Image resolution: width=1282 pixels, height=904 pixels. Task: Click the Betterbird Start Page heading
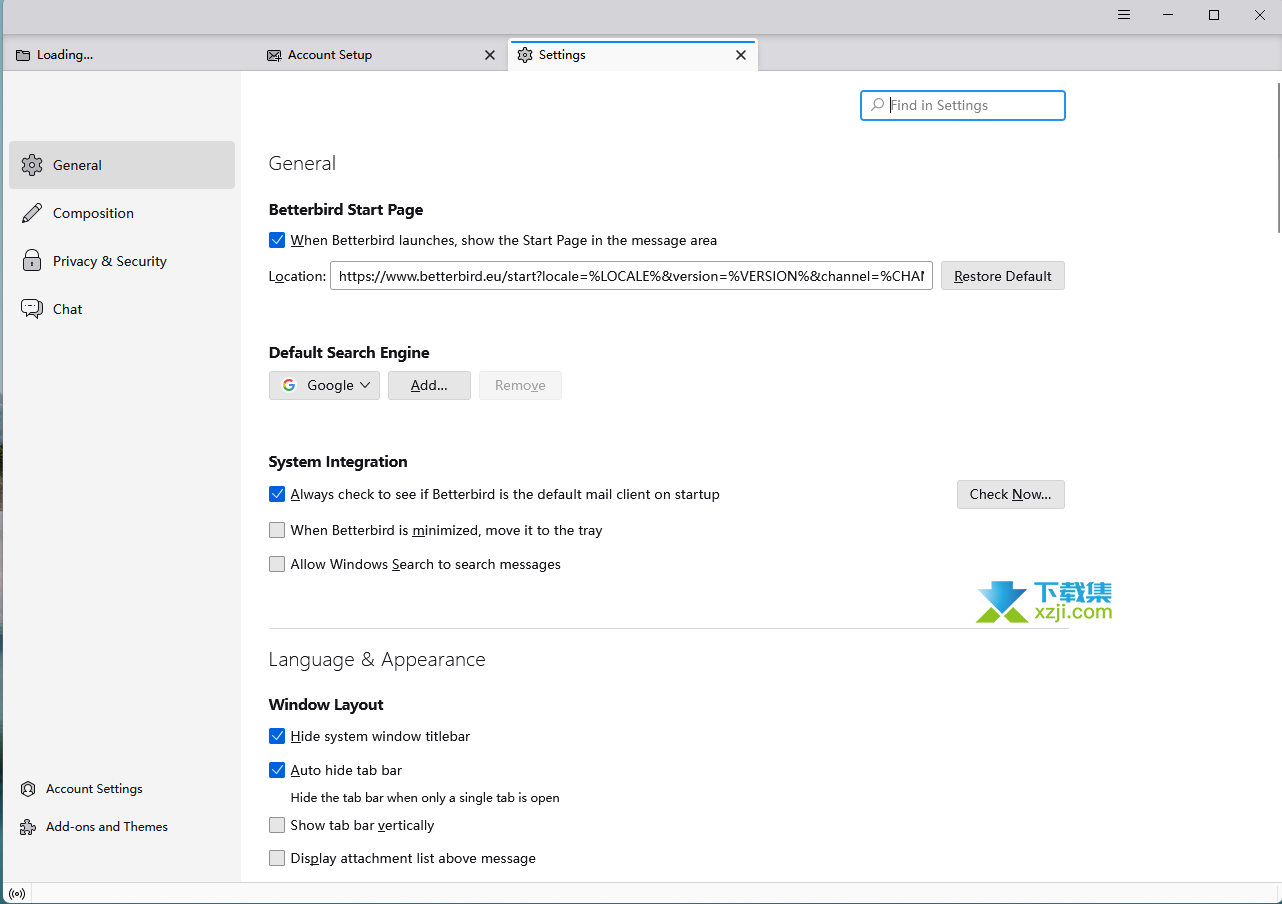point(346,210)
